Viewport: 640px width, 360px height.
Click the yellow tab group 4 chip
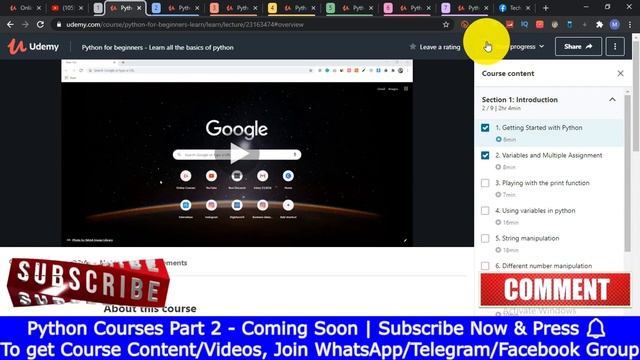272,8
